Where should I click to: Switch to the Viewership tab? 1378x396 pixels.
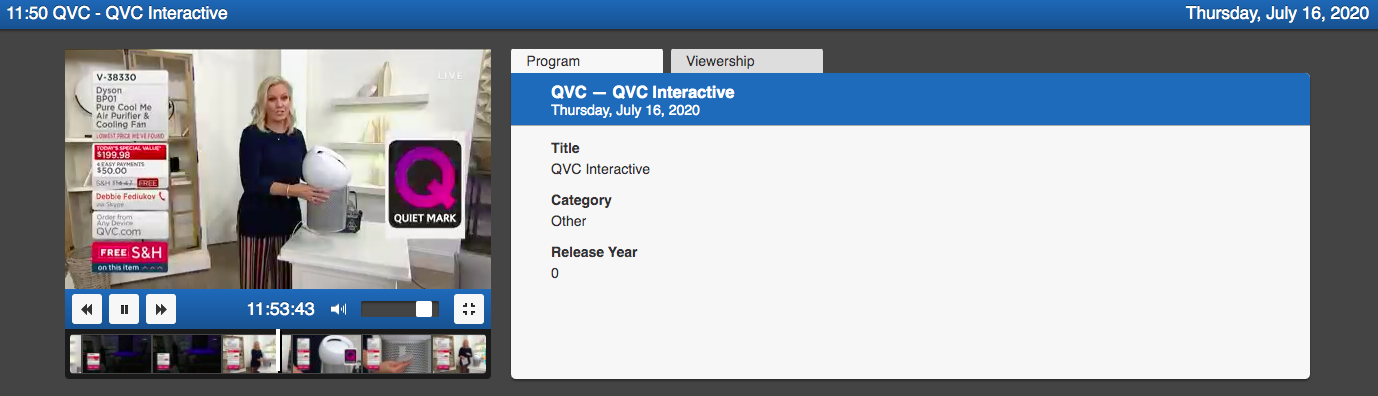tap(747, 61)
